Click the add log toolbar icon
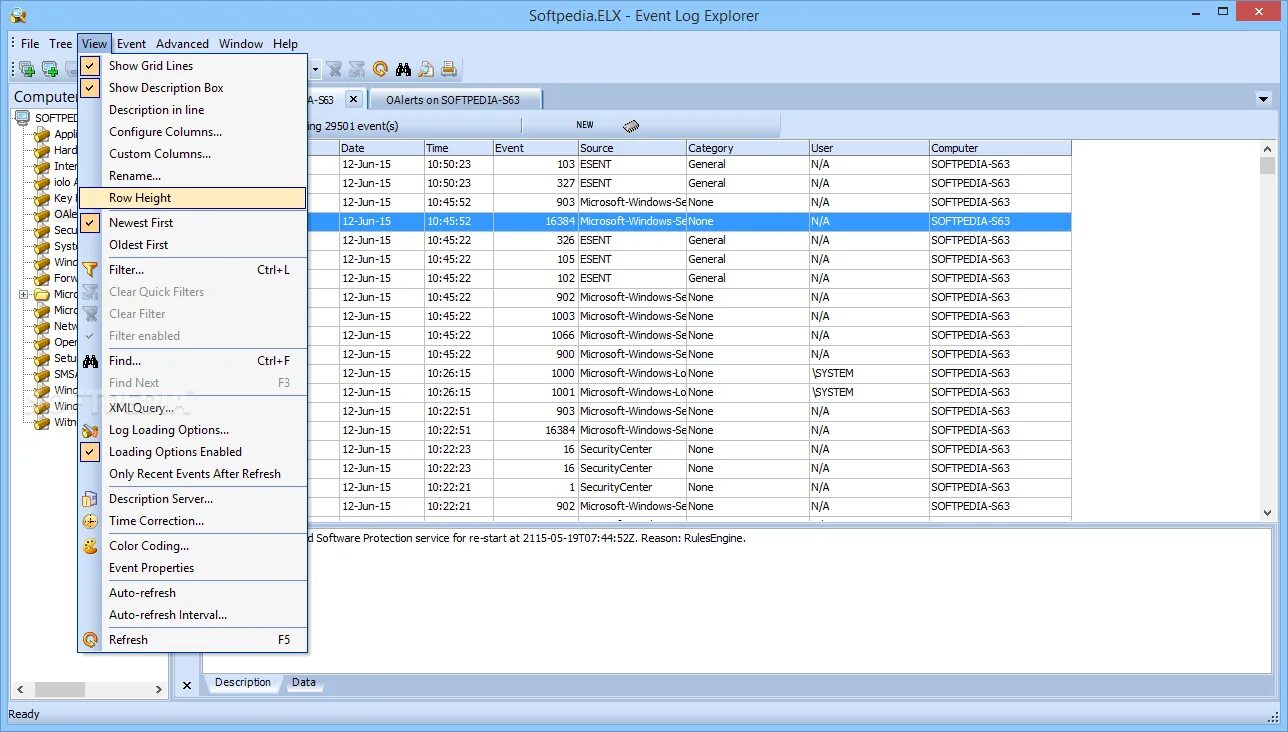The image size is (1288, 732). (49, 69)
